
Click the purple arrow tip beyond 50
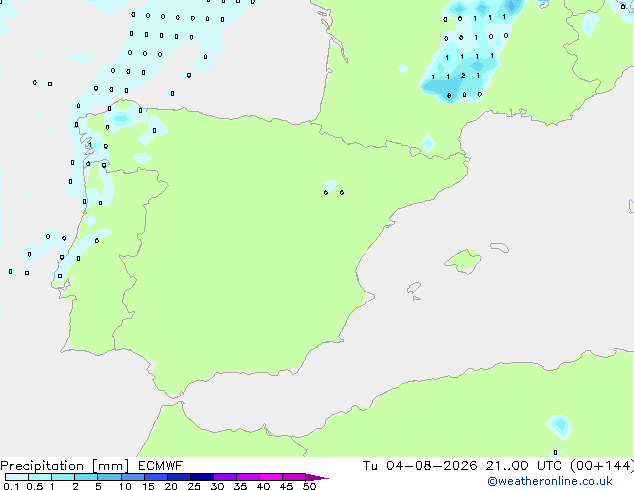(317, 477)
